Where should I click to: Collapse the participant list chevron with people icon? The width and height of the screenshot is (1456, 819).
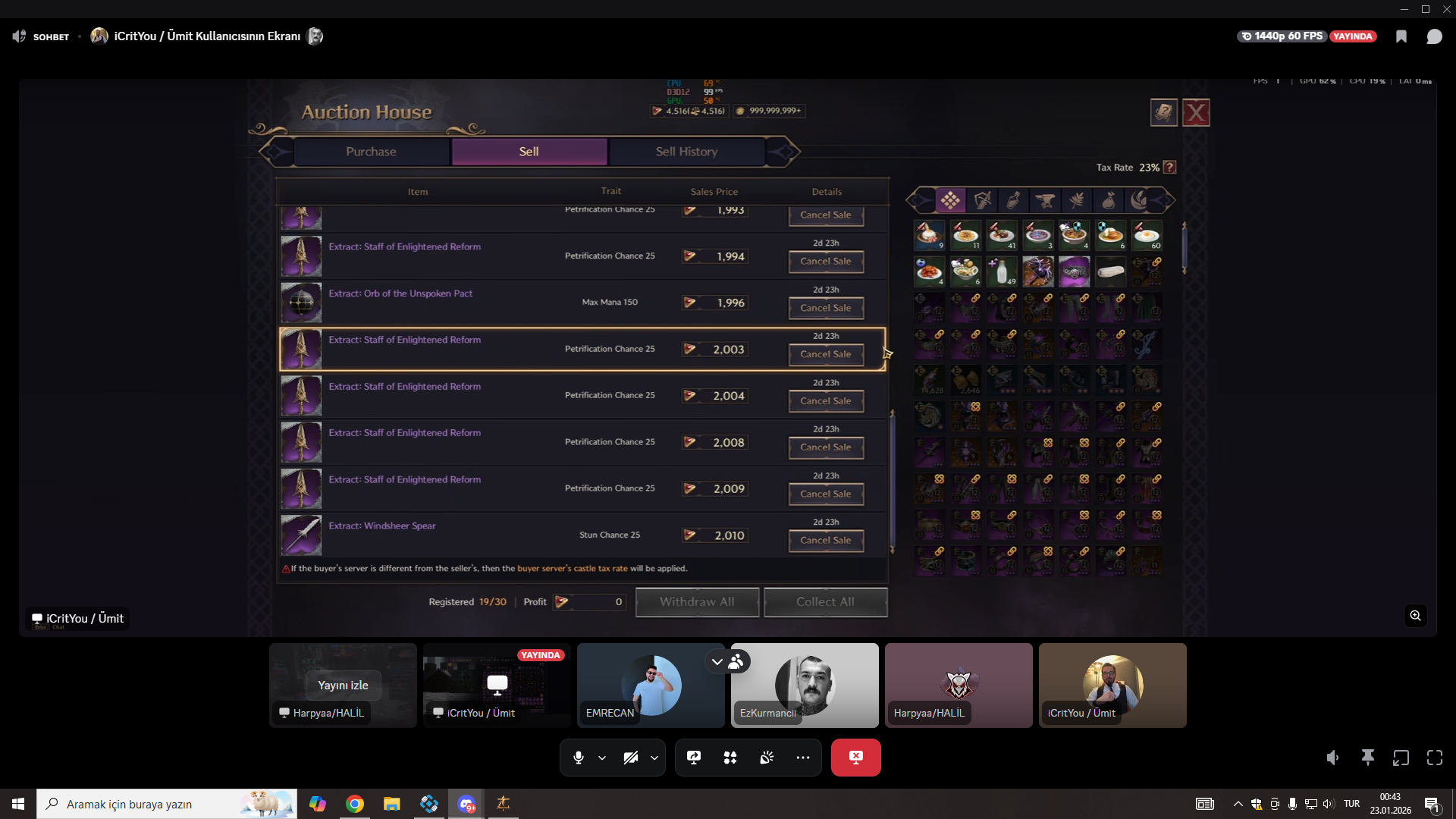pyautogui.click(x=727, y=661)
